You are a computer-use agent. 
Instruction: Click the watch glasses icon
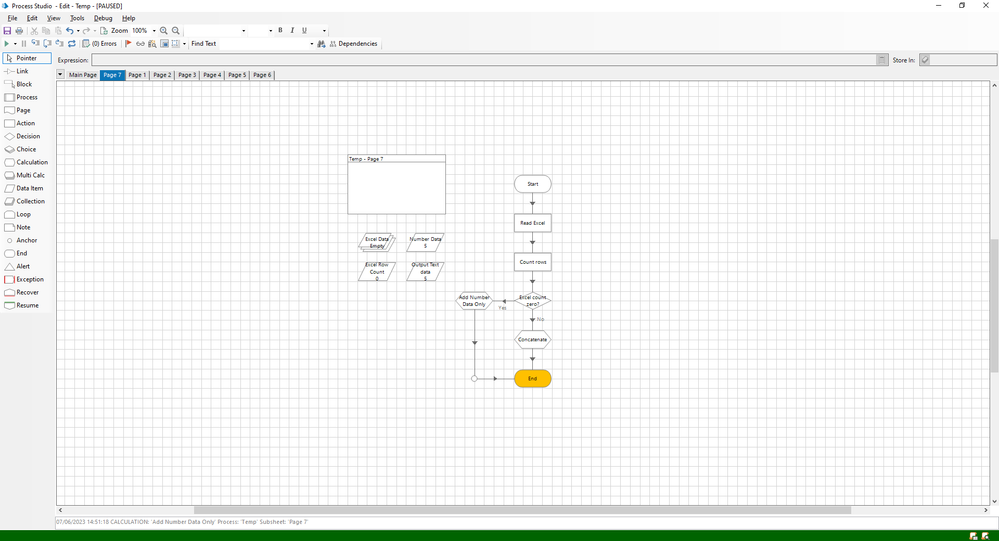click(140, 44)
